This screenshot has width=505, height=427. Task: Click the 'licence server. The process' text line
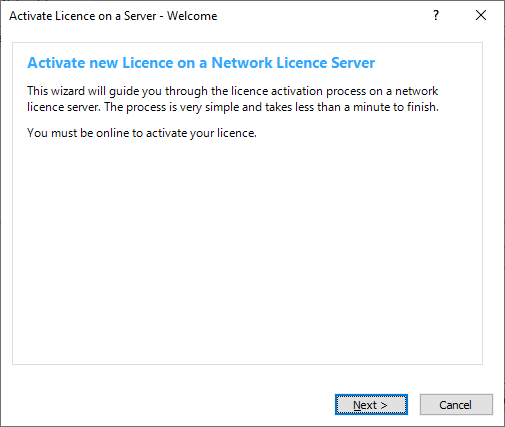click(x=233, y=107)
